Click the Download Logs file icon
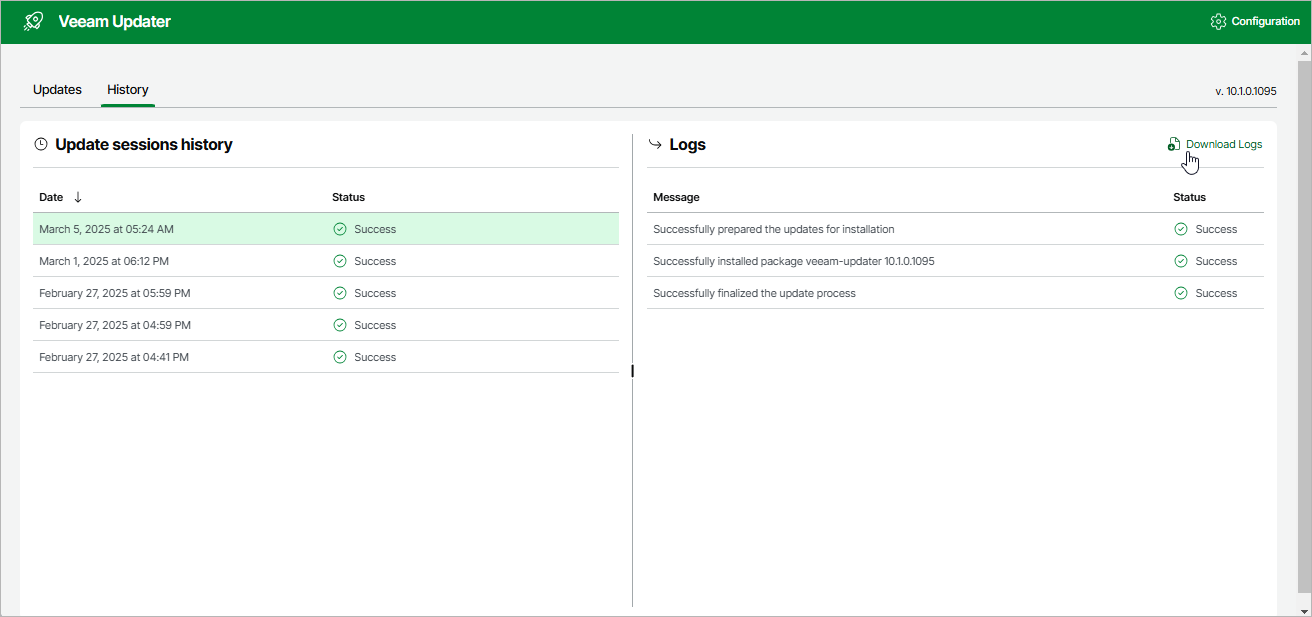 (1173, 145)
